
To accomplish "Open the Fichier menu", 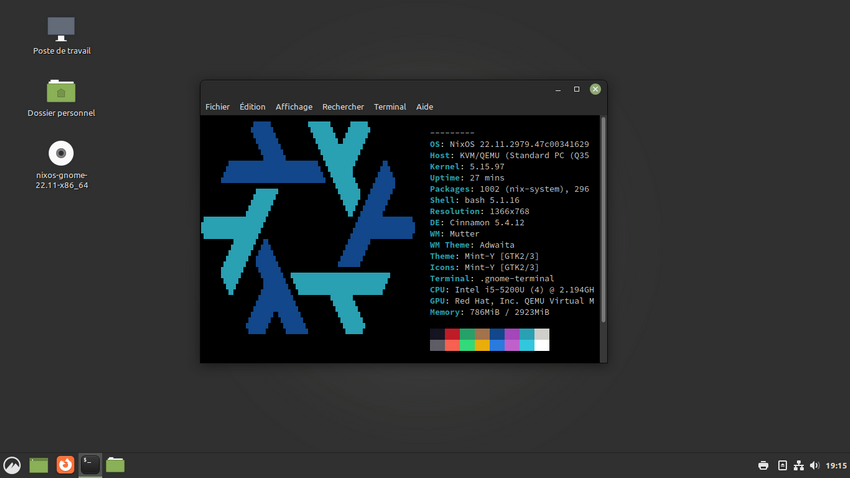I will 217,107.
